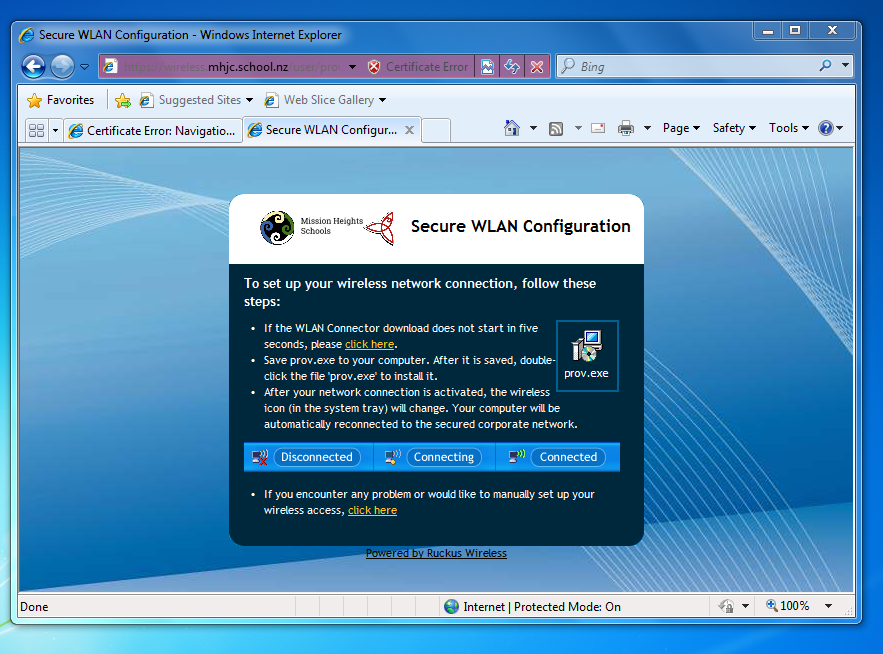Screen dimensions: 883x654
Task: Open the Safety menu
Action: point(733,128)
